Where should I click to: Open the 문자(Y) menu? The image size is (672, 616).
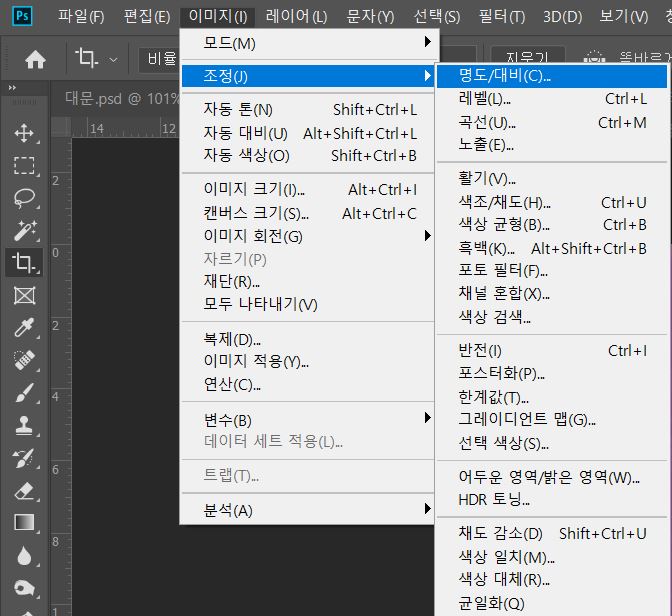[370, 17]
